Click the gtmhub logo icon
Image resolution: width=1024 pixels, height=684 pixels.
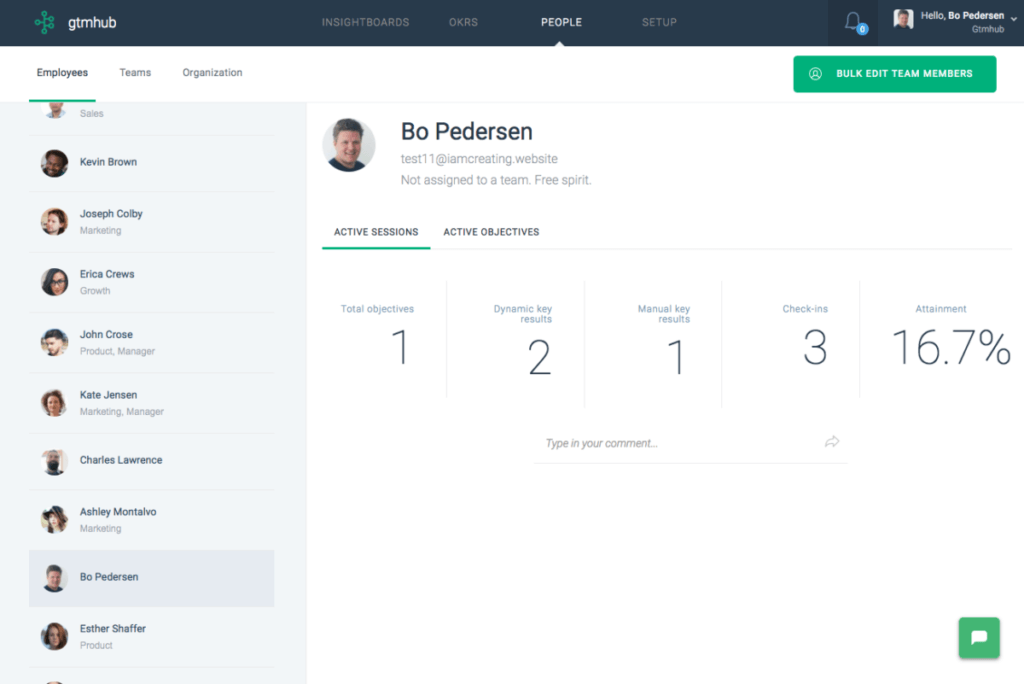(x=42, y=21)
